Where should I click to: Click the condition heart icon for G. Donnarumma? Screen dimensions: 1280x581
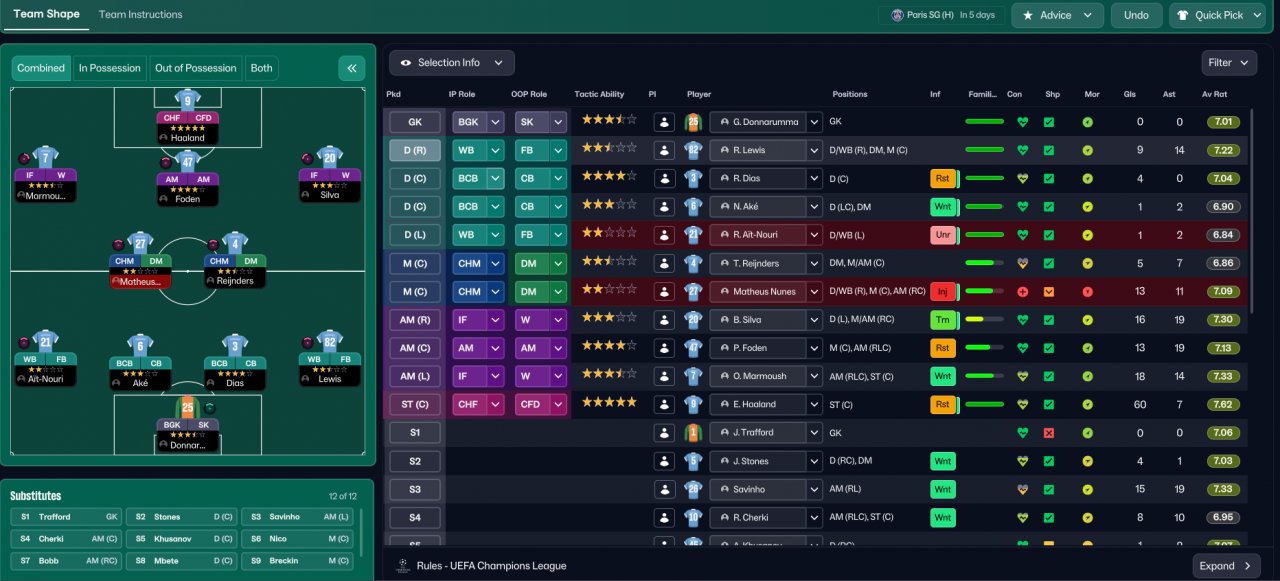(x=1022, y=122)
